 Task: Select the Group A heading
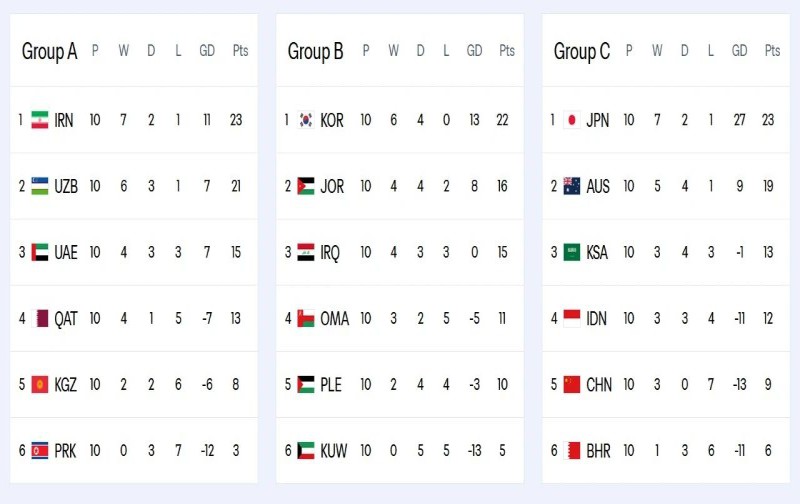(x=49, y=52)
